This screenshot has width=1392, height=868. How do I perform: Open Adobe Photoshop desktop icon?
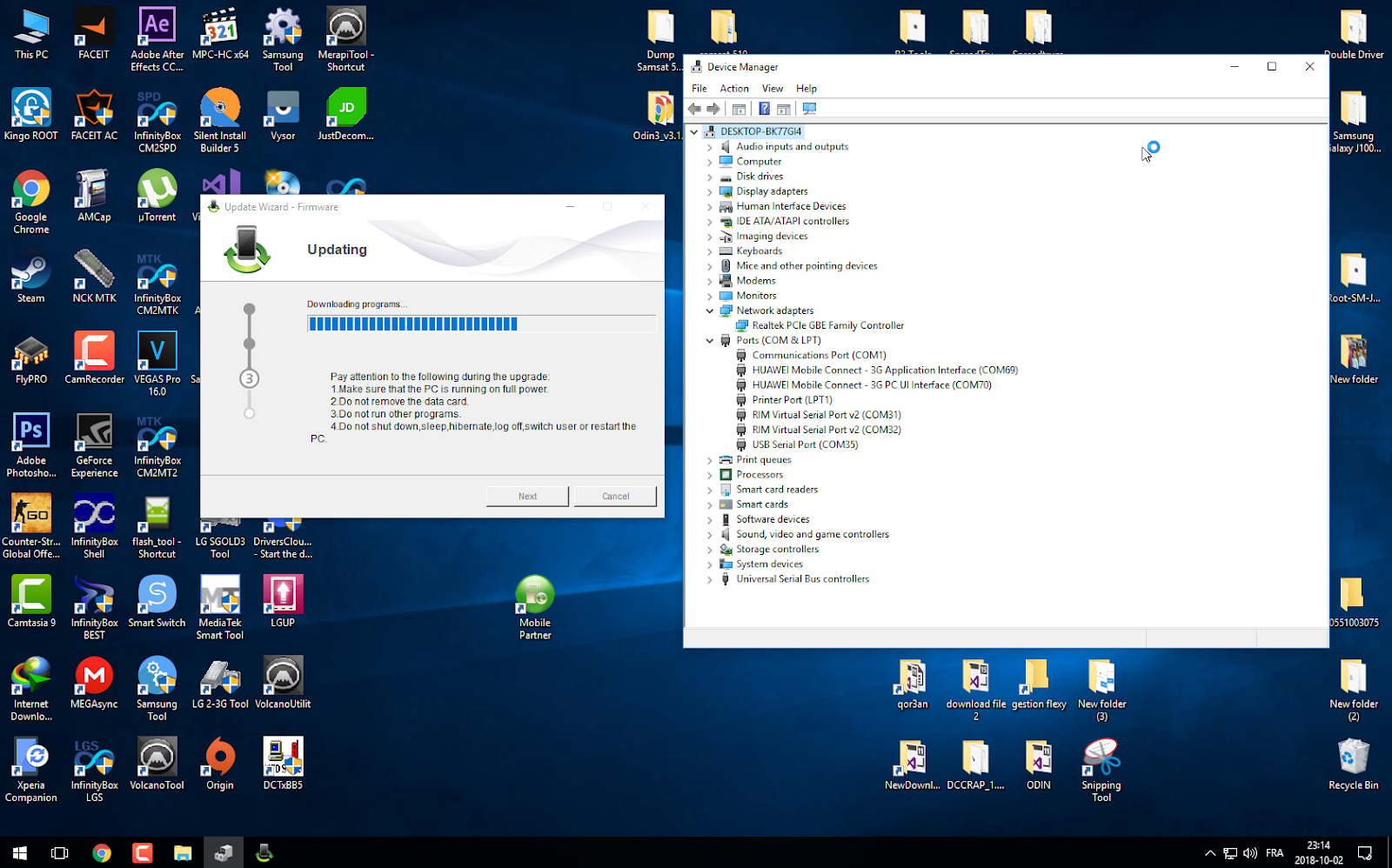(31, 445)
